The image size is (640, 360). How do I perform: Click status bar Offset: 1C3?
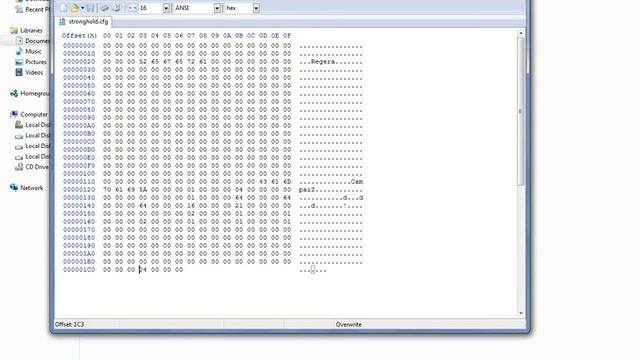[x=69, y=324]
